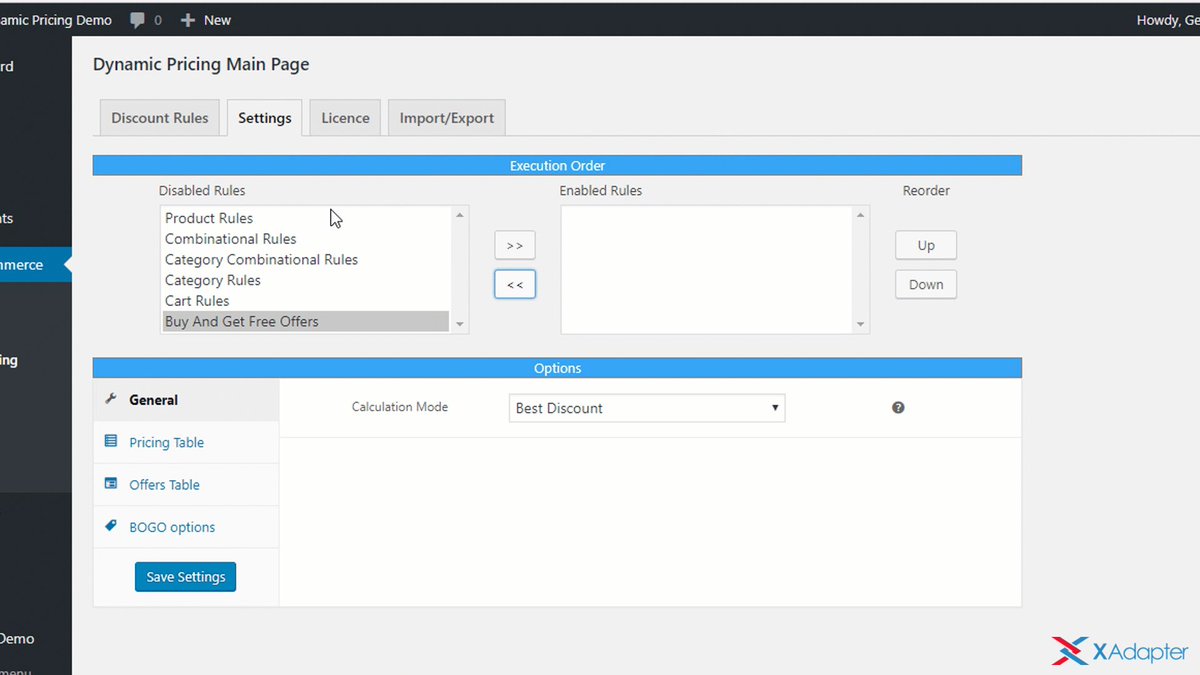
Task: Select Category Combinational Rules entry
Action: [306, 259]
